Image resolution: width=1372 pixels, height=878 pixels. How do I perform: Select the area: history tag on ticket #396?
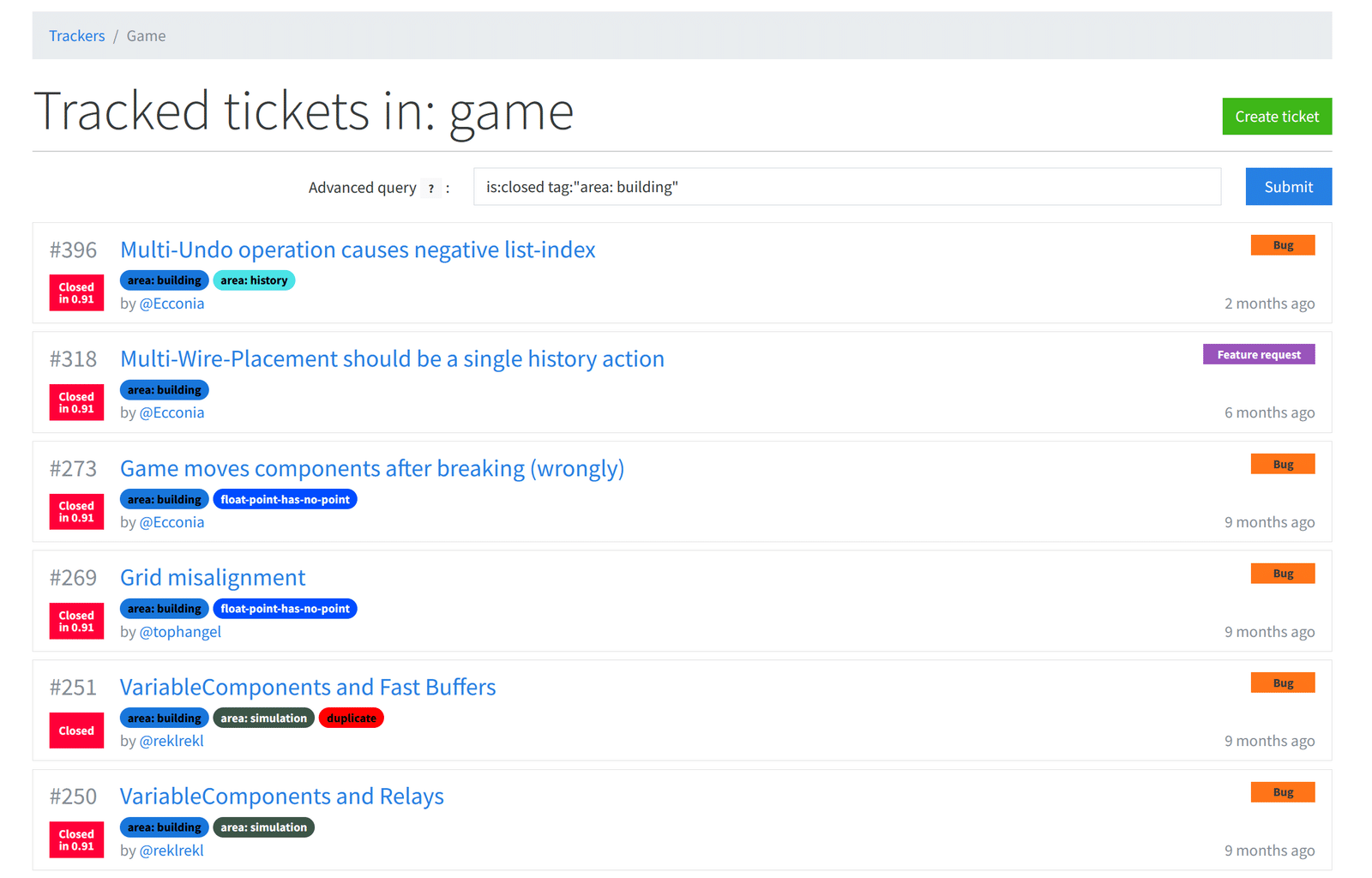254,280
